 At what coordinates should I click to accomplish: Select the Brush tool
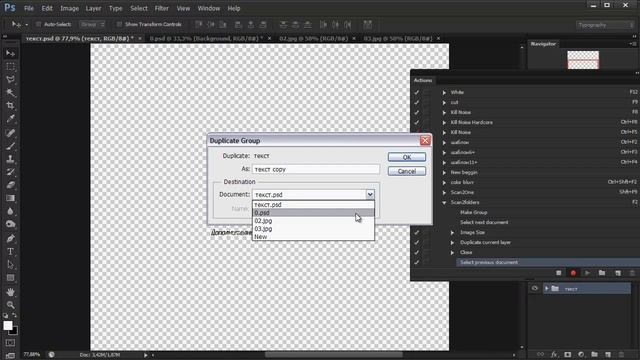10,146
